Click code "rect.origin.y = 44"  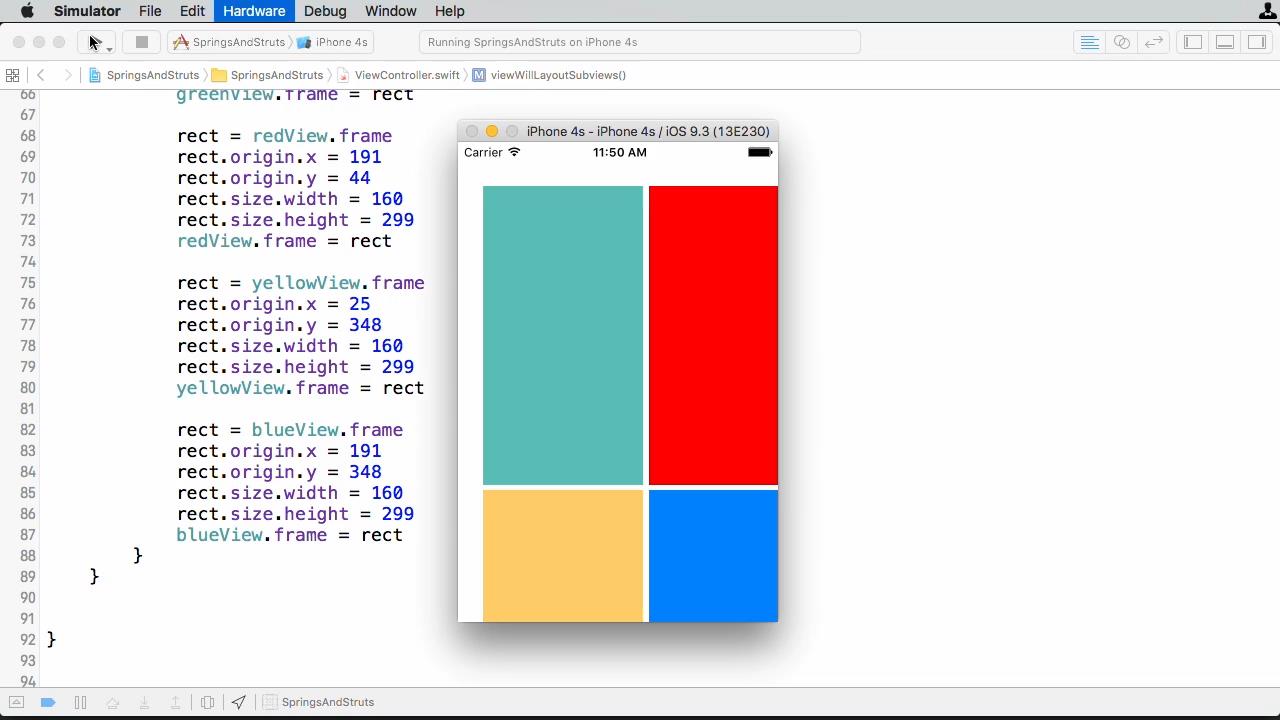point(274,178)
